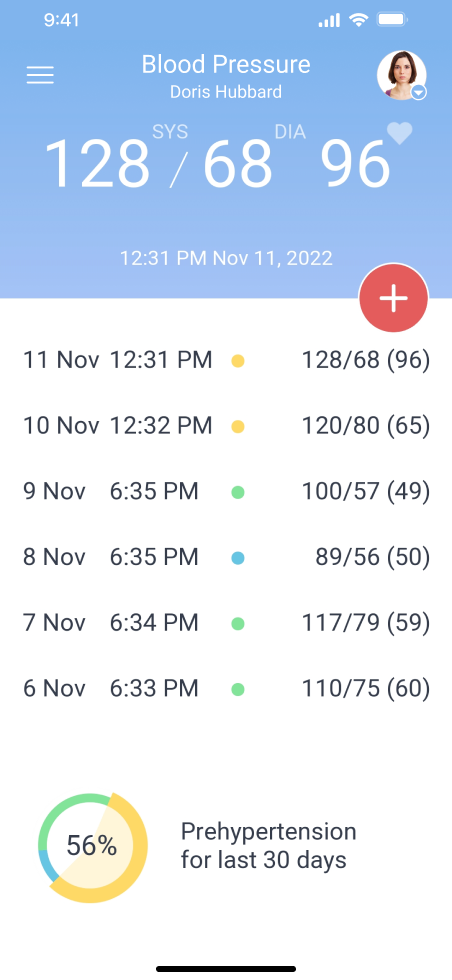452x980 pixels.
Task: Click the Wi-Fi status icon
Action: [359, 20]
